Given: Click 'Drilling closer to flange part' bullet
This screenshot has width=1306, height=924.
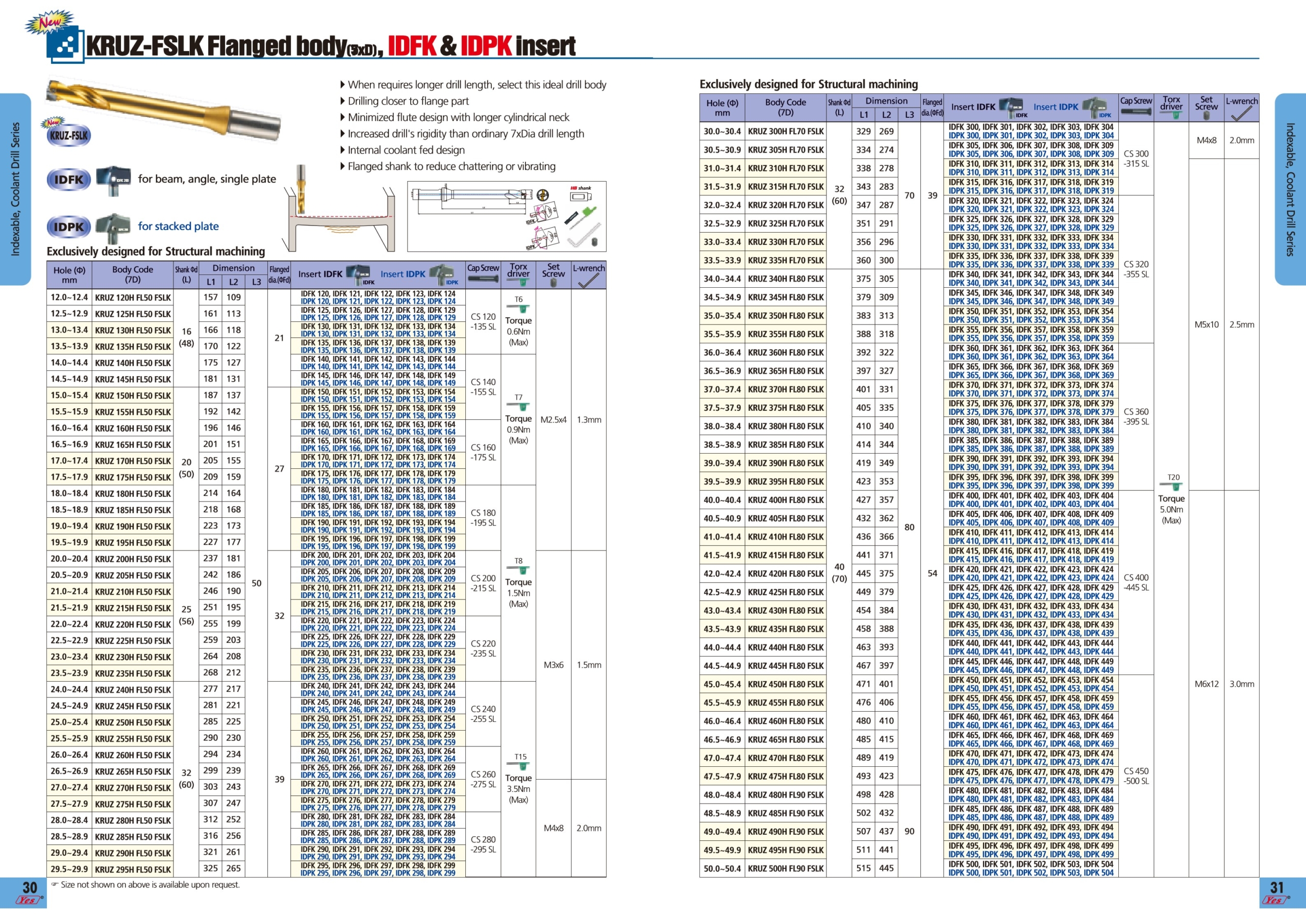Looking at the screenshot, I should point(405,101).
